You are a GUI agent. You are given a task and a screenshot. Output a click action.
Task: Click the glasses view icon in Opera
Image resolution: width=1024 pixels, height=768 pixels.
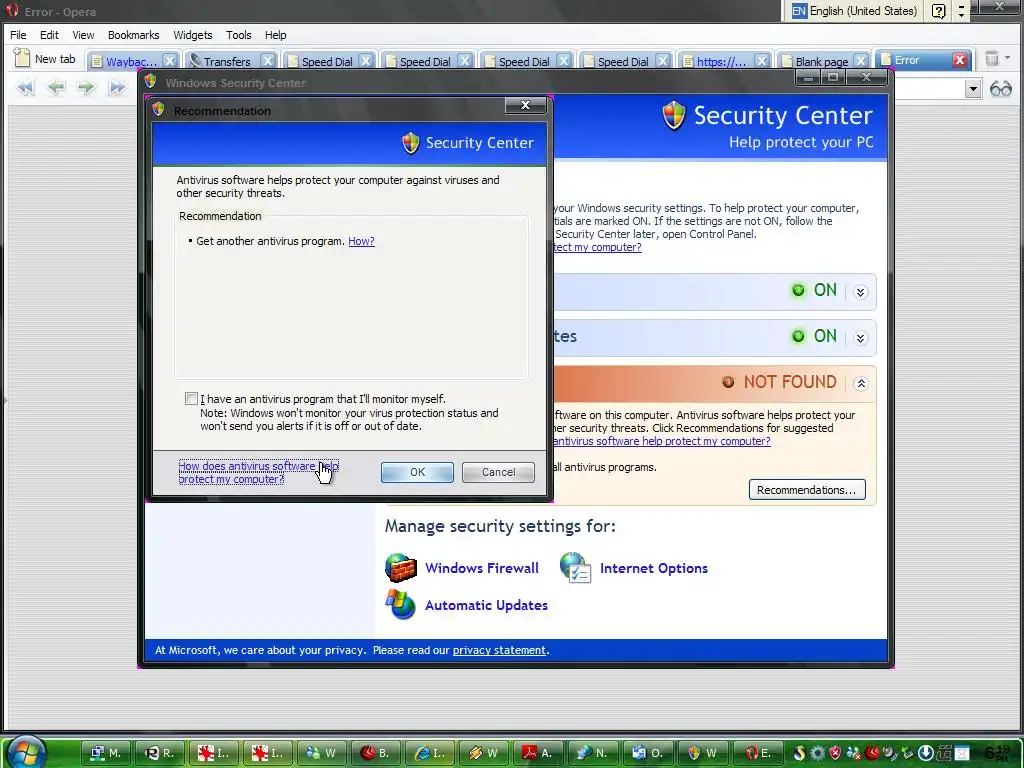click(1000, 88)
